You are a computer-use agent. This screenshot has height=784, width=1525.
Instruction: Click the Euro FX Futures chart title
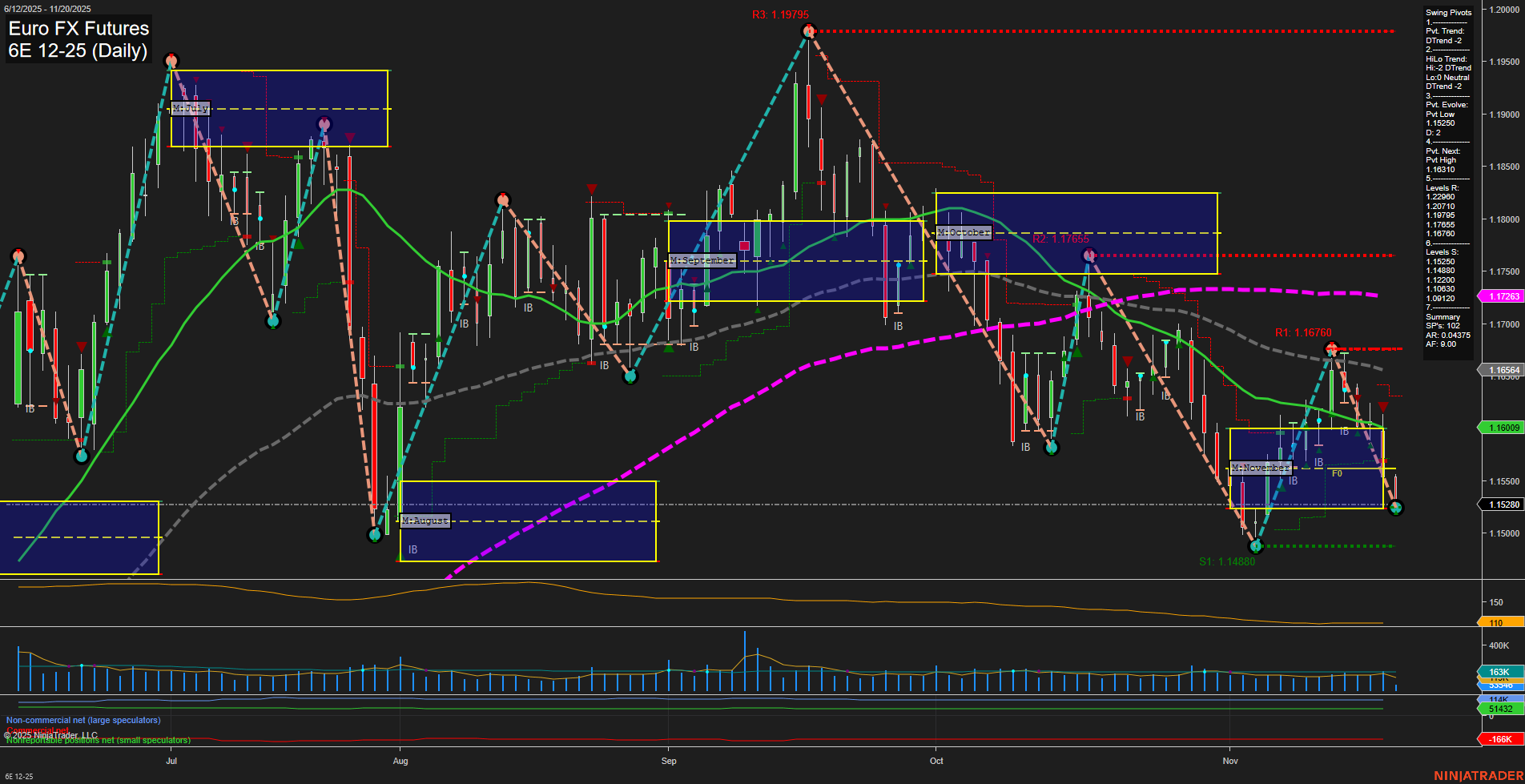(x=78, y=29)
